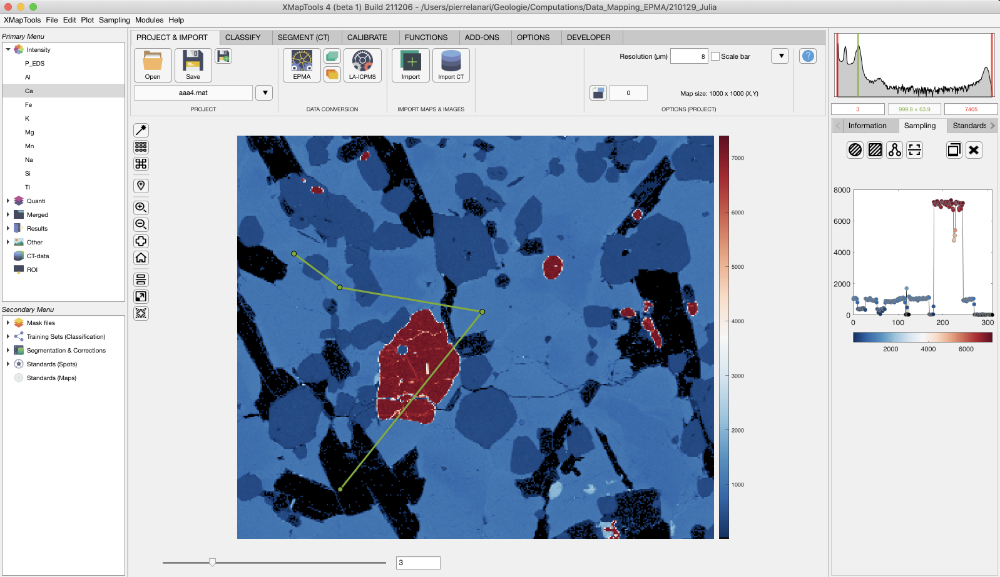This screenshot has width=1000, height=577.
Task: Click the stacked rows layout icon
Action: click(x=141, y=279)
